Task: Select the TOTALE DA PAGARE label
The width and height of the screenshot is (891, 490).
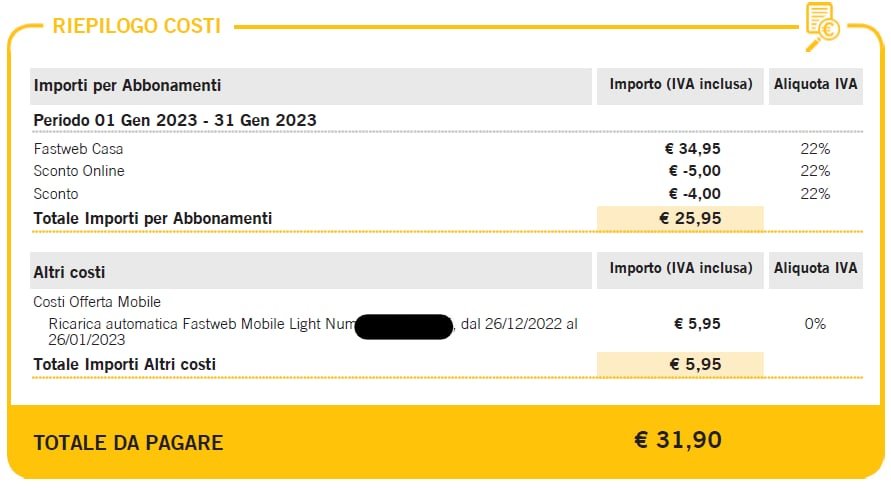Action: [x=128, y=443]
